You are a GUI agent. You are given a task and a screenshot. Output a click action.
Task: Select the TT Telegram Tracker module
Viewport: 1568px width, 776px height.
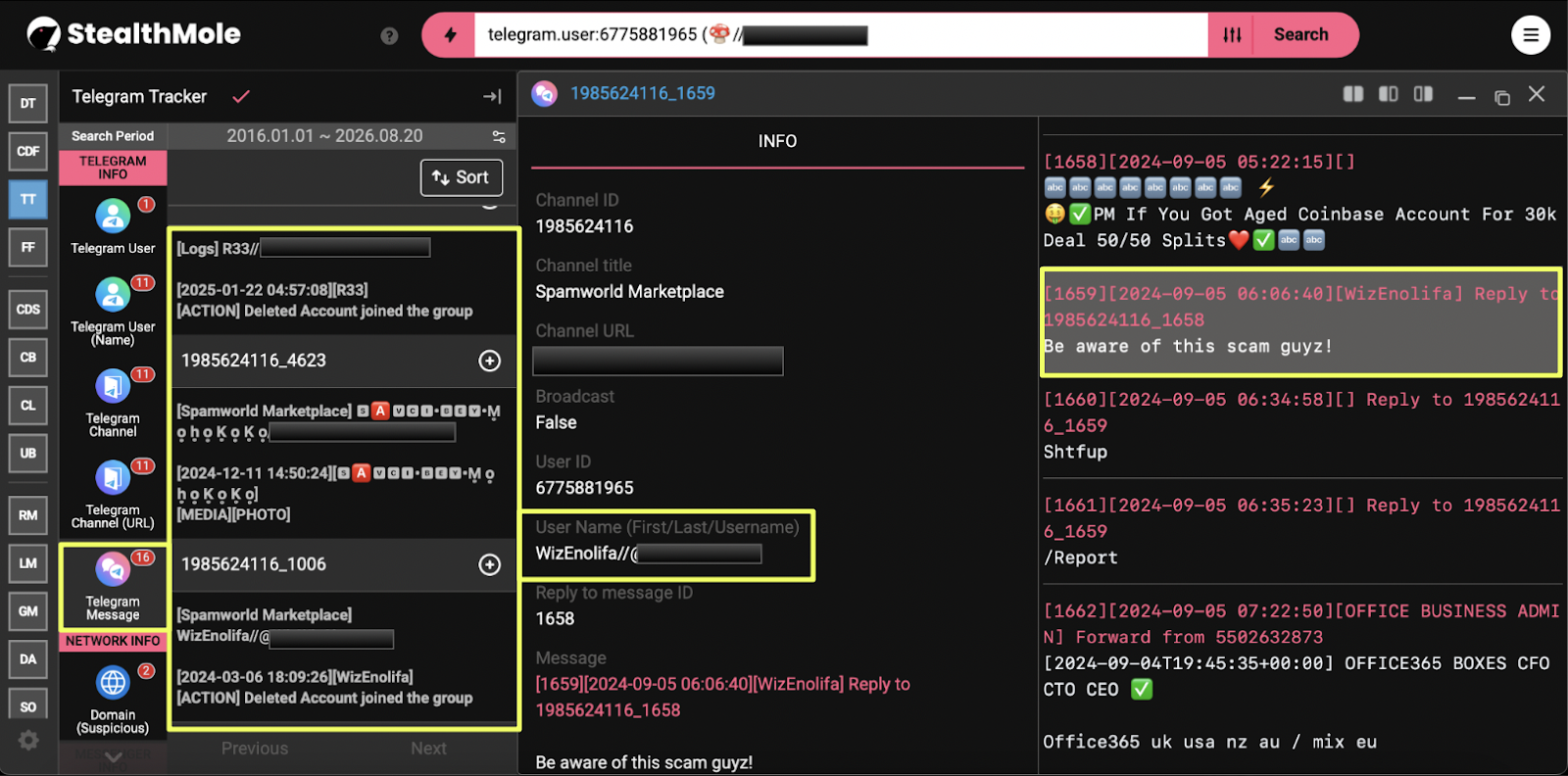28,199
